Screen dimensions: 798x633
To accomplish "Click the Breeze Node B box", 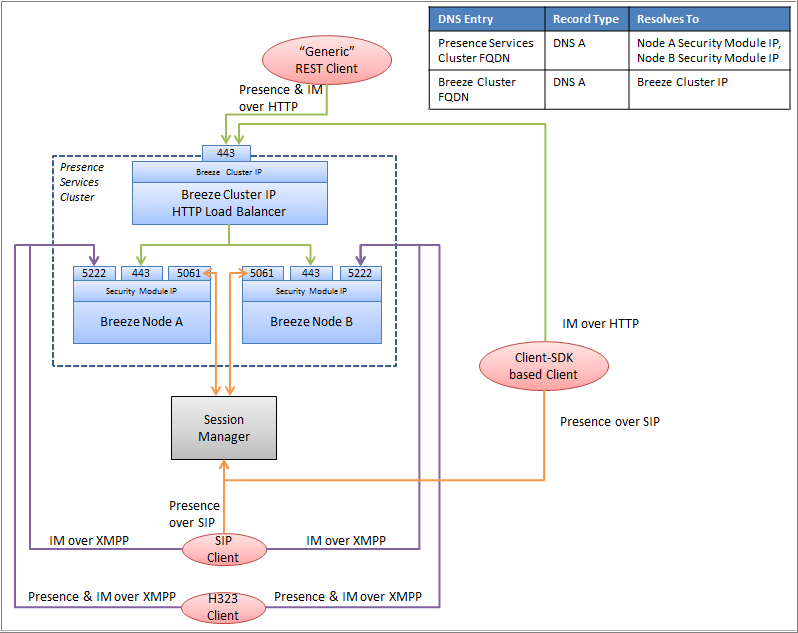I will coord(311,322).
